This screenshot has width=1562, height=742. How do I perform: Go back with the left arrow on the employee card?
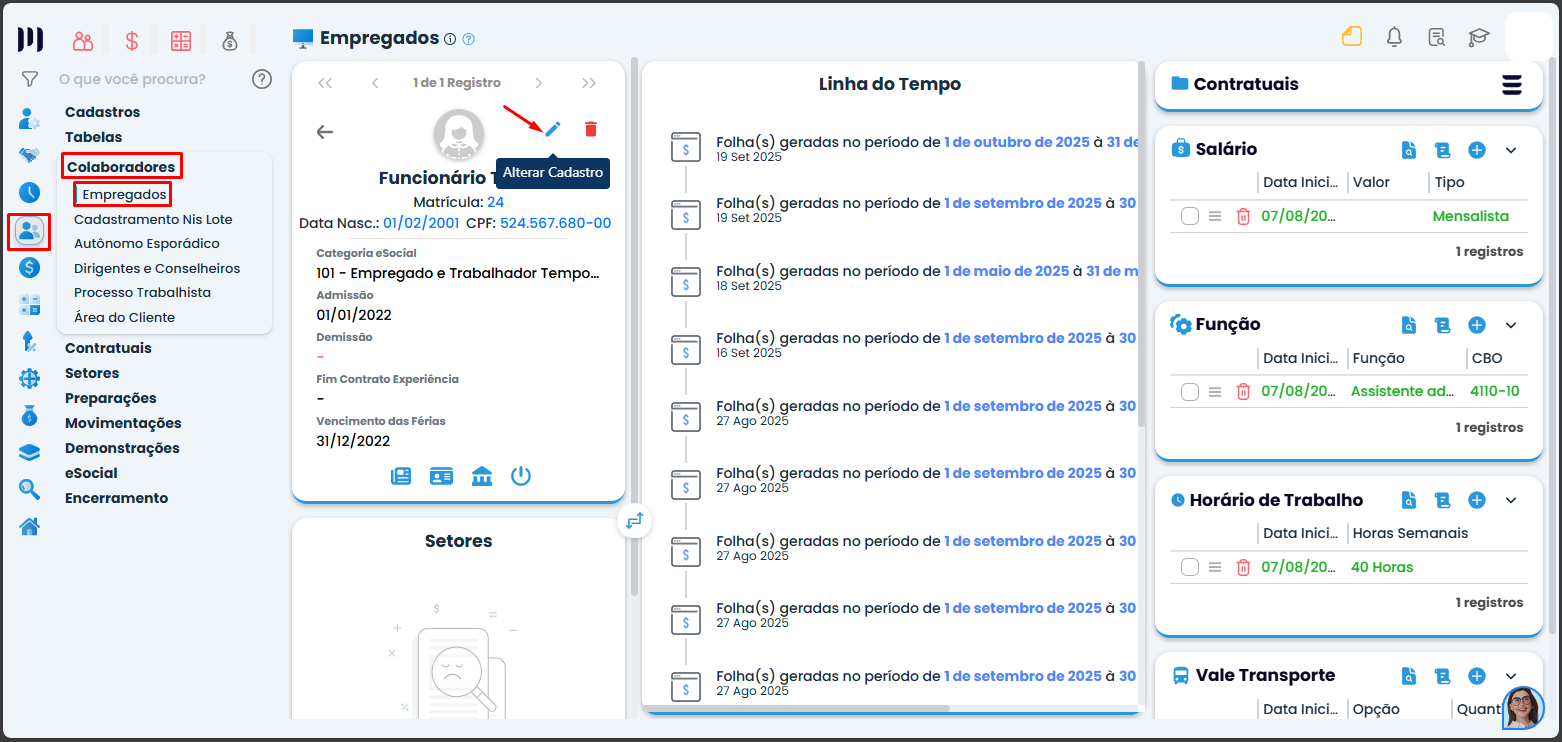(x=325, y=132)
